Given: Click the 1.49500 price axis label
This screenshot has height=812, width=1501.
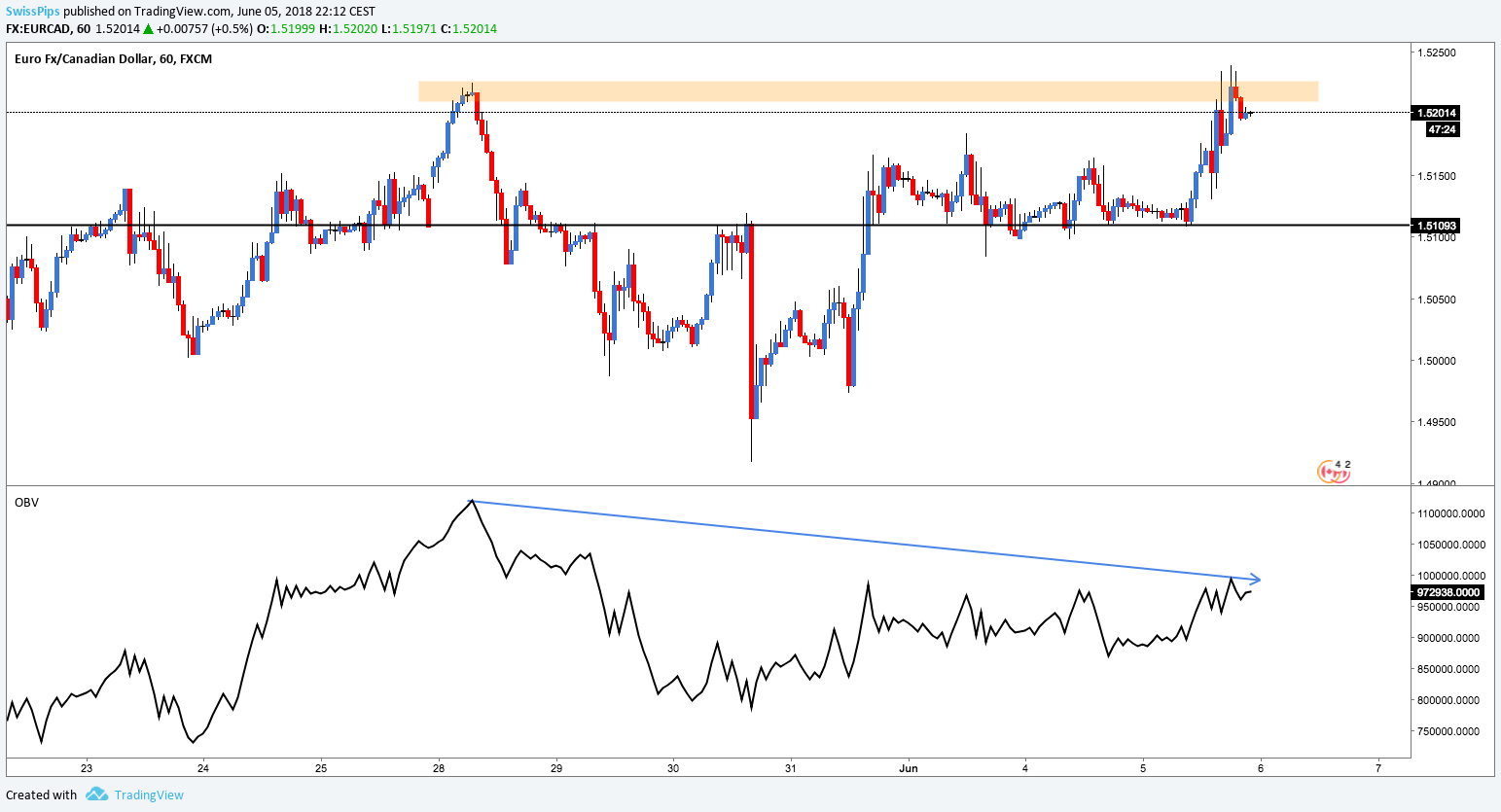Looking at the screenshot, I should (x=1436, y=422).
